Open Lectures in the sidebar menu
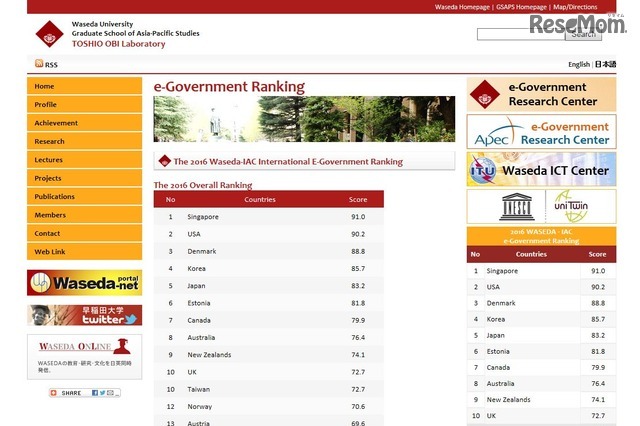The image size is (640, 426). (x=84, y=160)
